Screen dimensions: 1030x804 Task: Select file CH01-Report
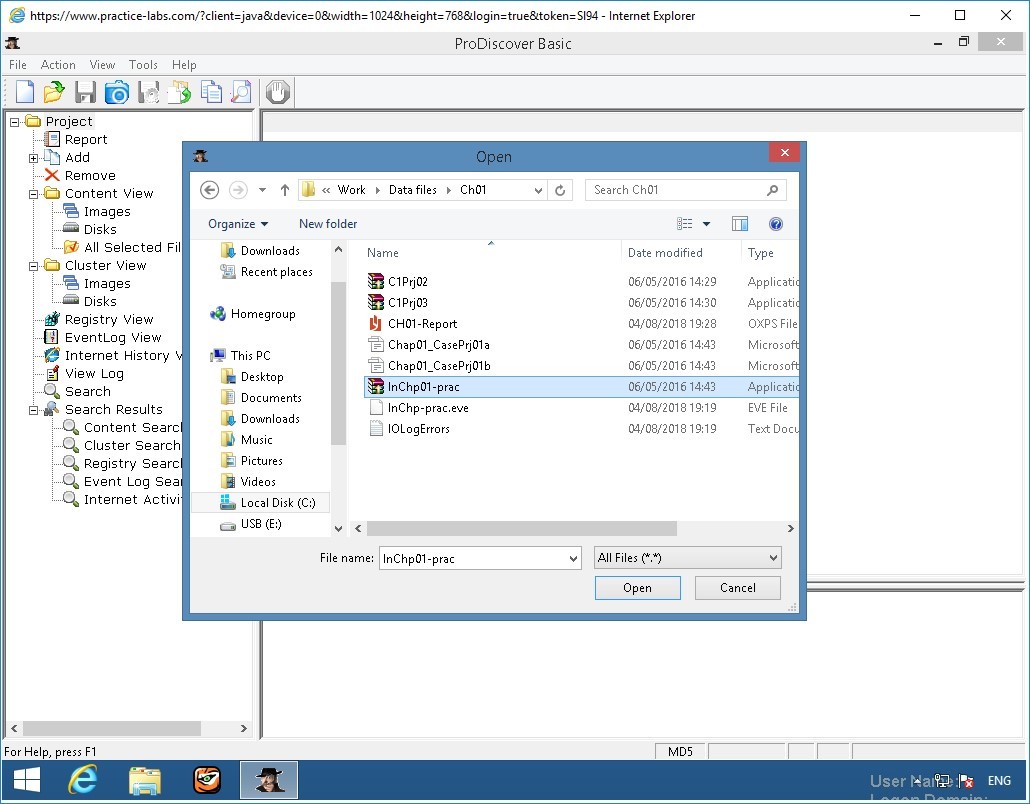[x=422, y=324]
